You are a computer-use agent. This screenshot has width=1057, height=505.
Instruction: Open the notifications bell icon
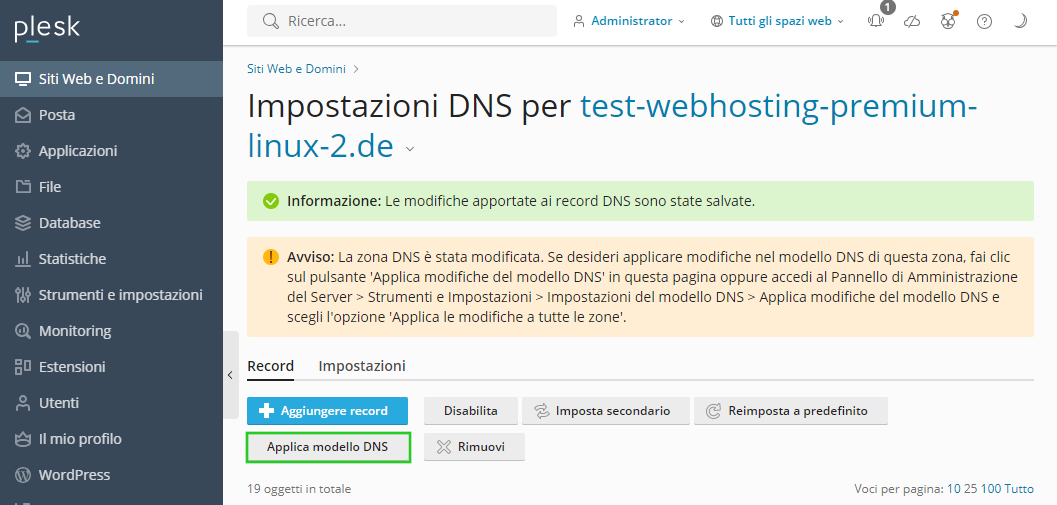(876, 21)
